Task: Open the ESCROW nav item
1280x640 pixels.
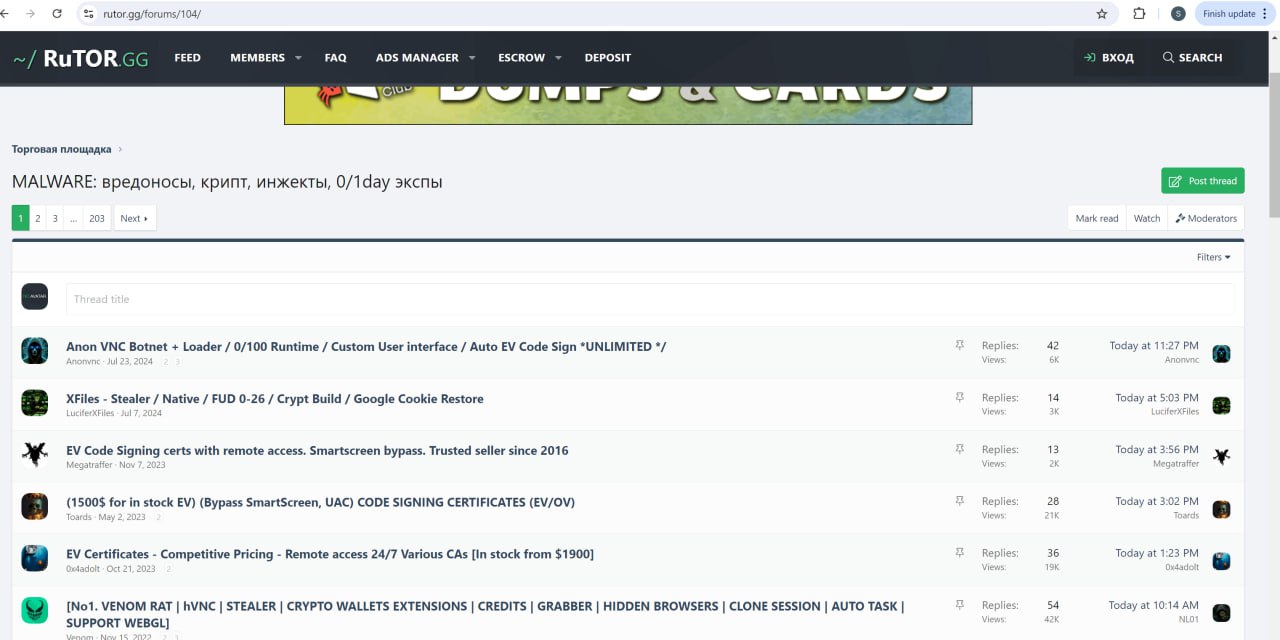Action: click(x=520, y=58)
